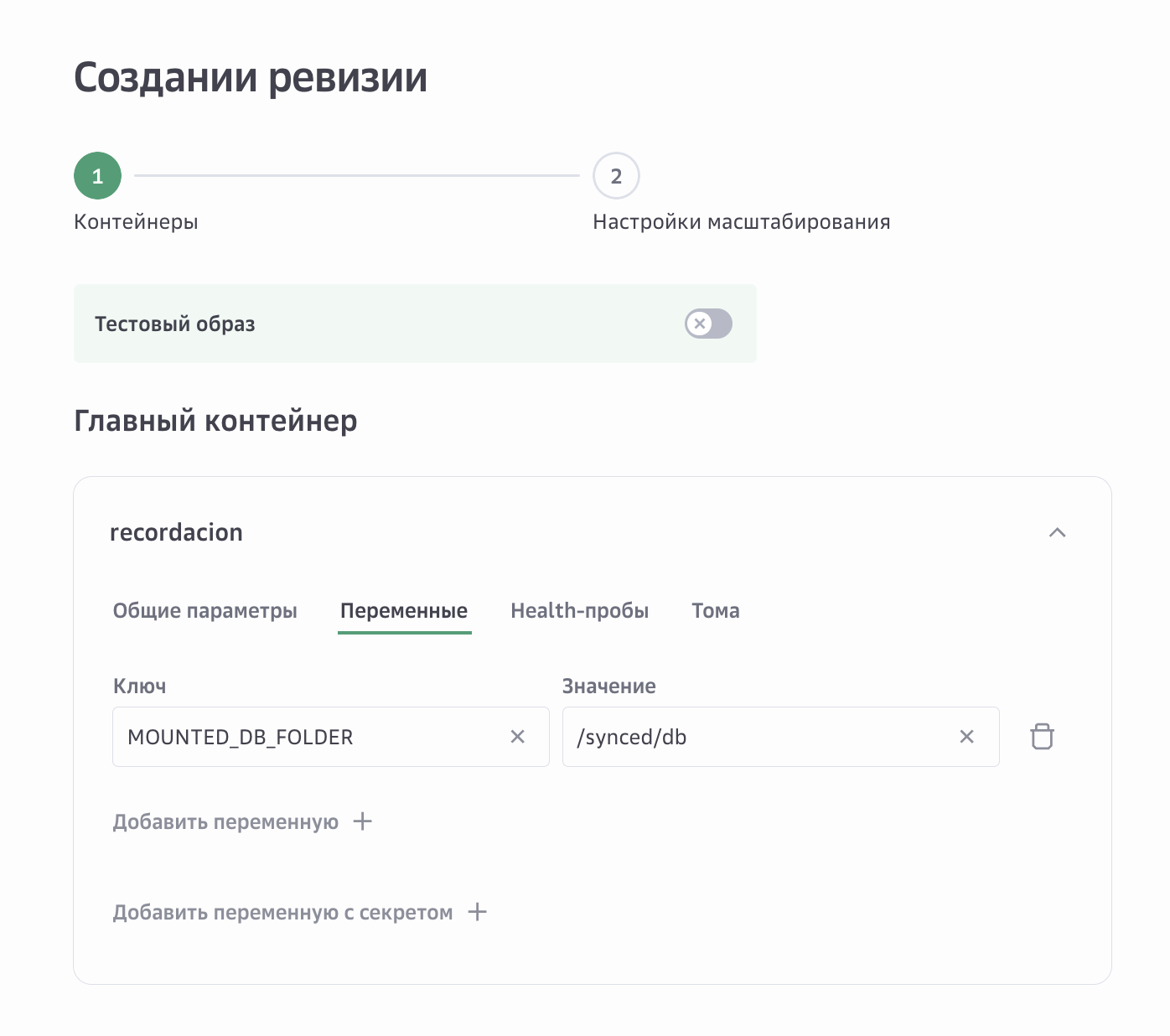1170x1036 pixels.
Task: Click the Контейнеры step label
Action: [x=136, y=222]
